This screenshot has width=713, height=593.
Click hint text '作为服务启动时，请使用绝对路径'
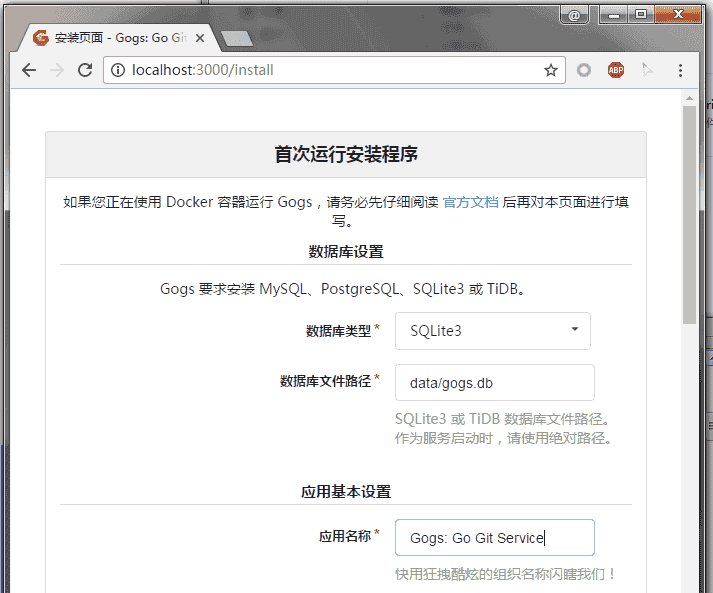coord(502,438)
